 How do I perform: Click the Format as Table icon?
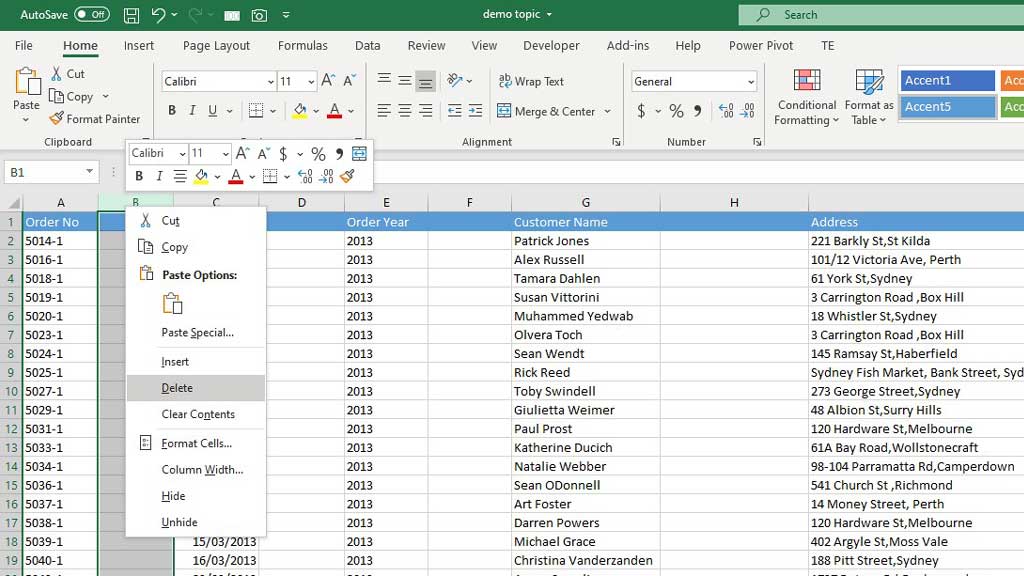(869, 82)
